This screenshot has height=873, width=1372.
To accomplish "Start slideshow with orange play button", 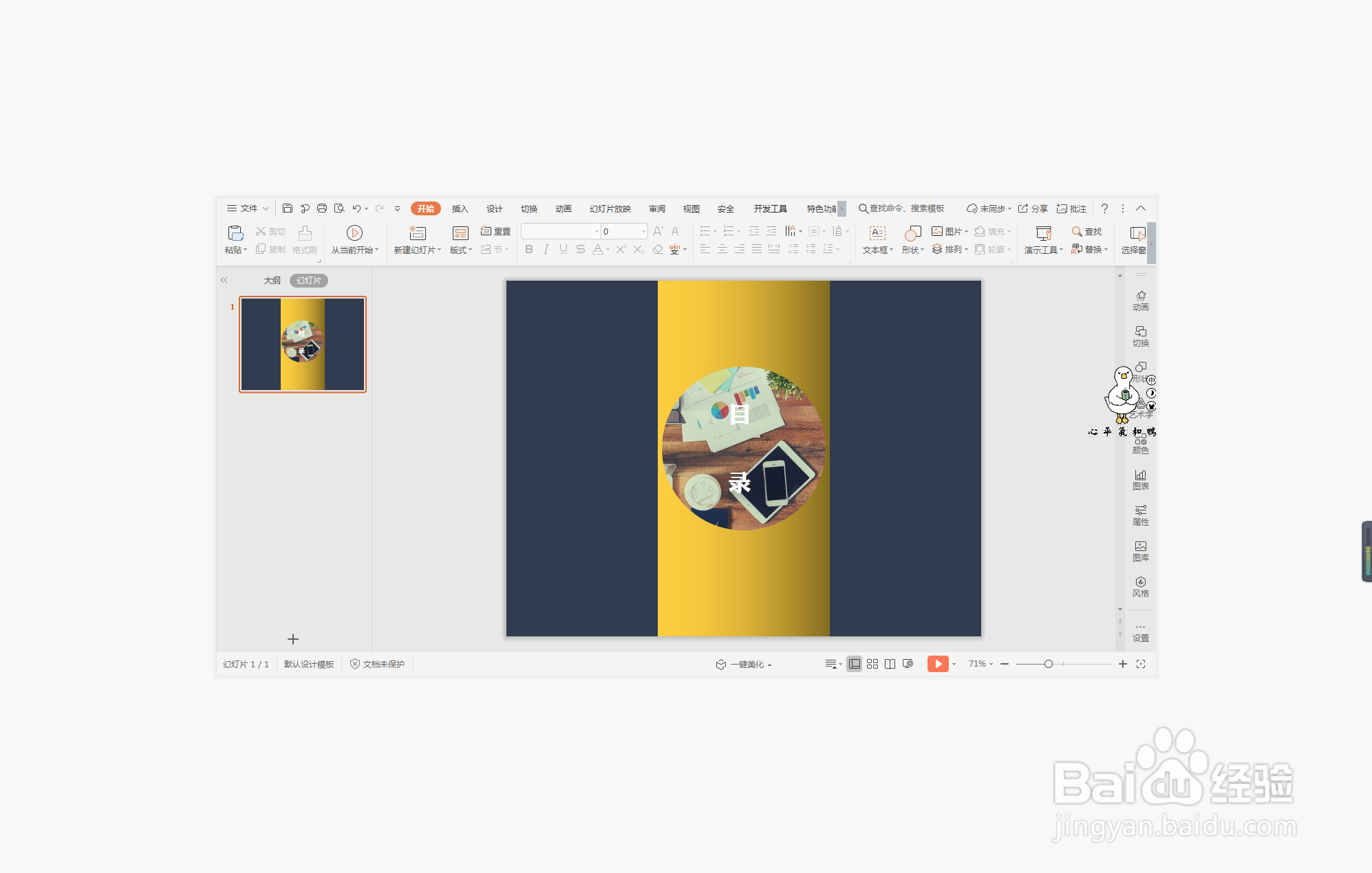I will point(937,664).
